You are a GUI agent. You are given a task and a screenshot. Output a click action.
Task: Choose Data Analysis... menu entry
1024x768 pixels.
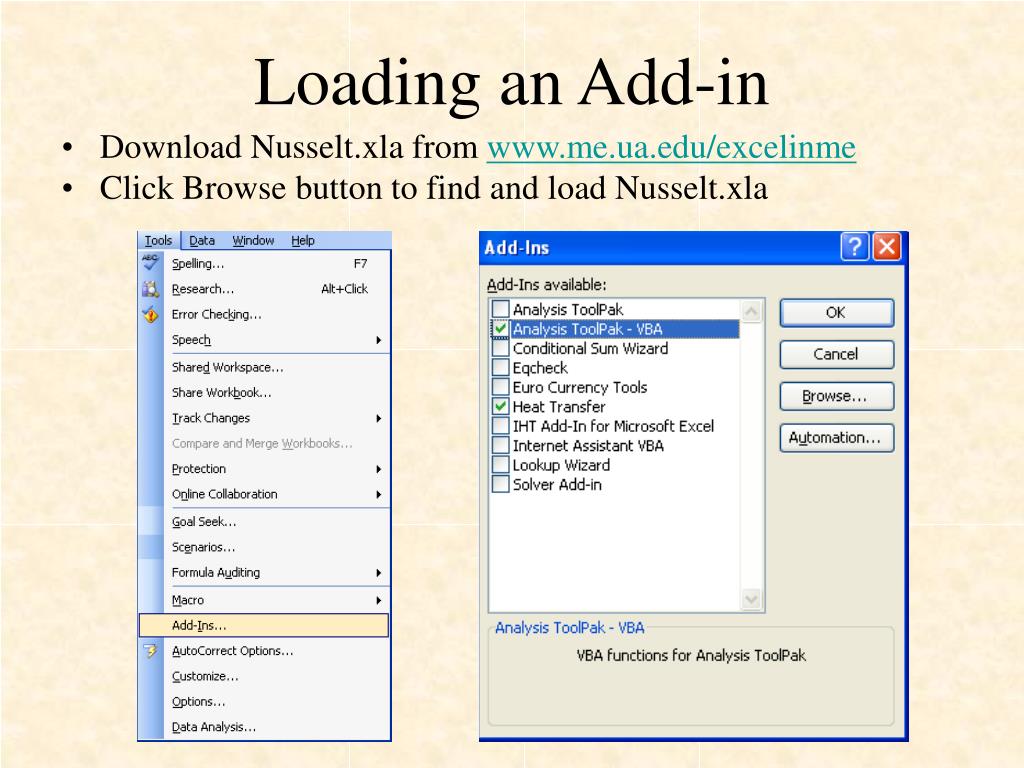[264, 727]
